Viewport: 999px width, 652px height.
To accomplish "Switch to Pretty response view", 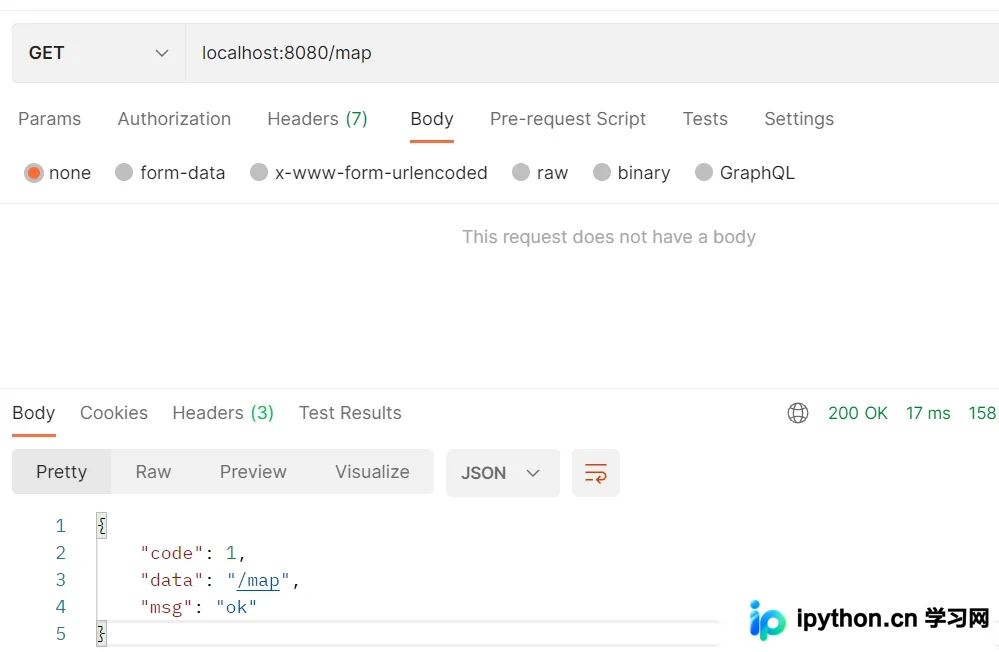I will (x=62, y=472).
